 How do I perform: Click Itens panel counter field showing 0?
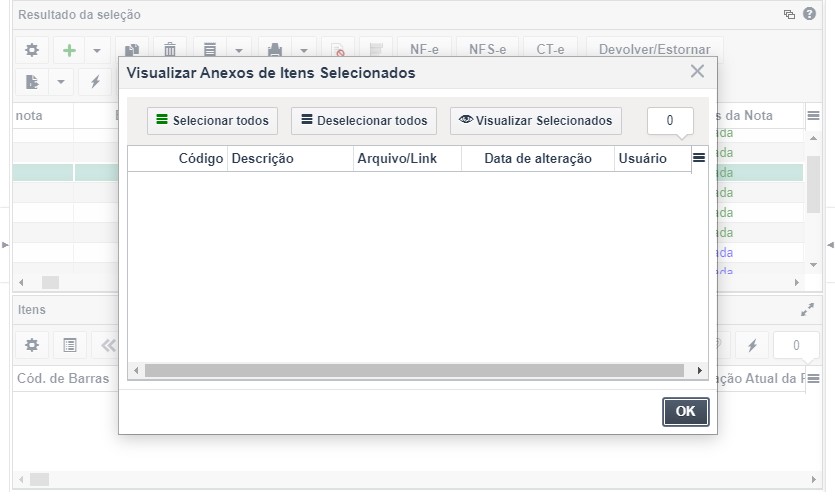pyautogui.click(x=796, y=345)
